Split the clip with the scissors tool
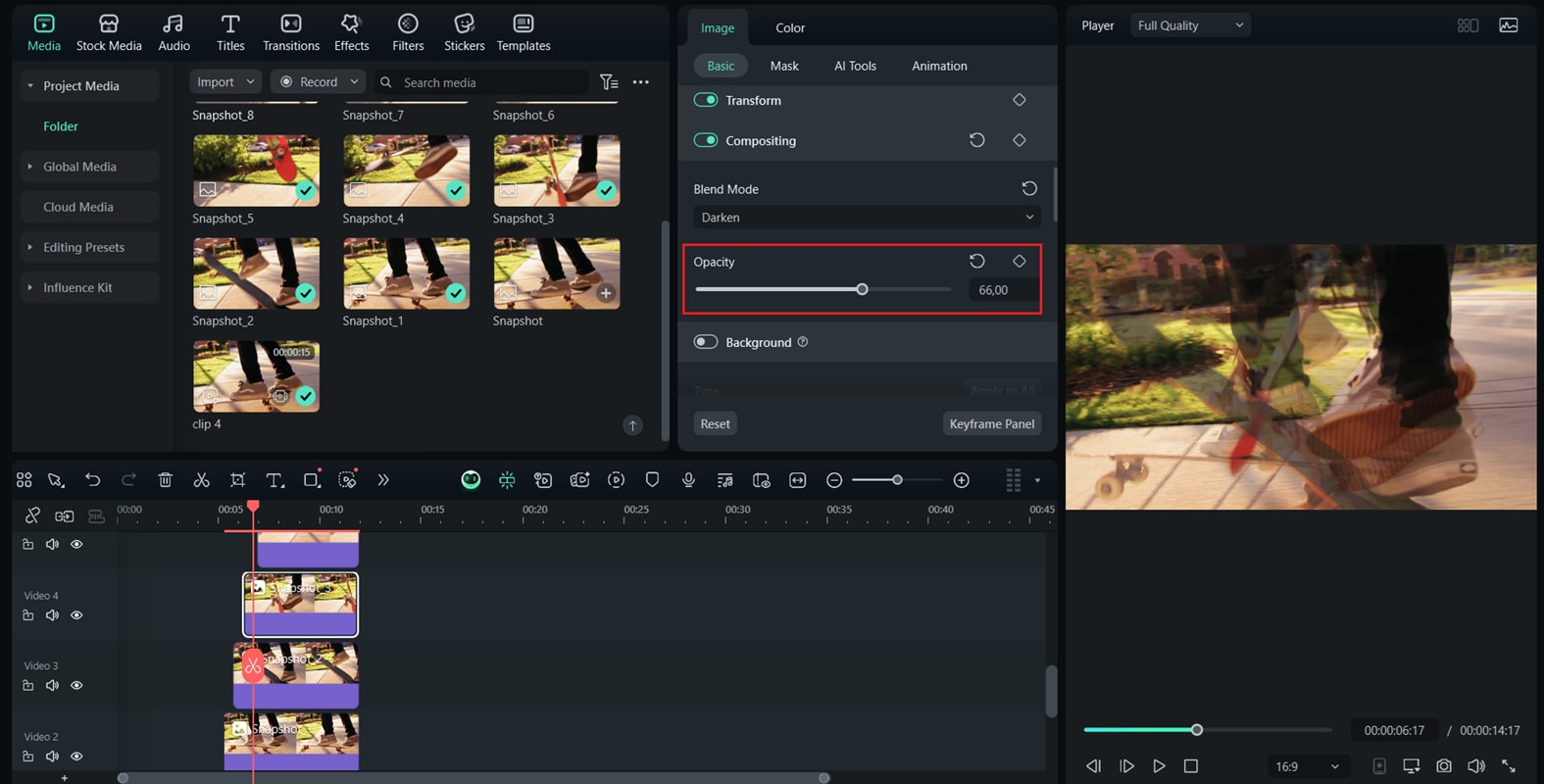 pos(201,480)
